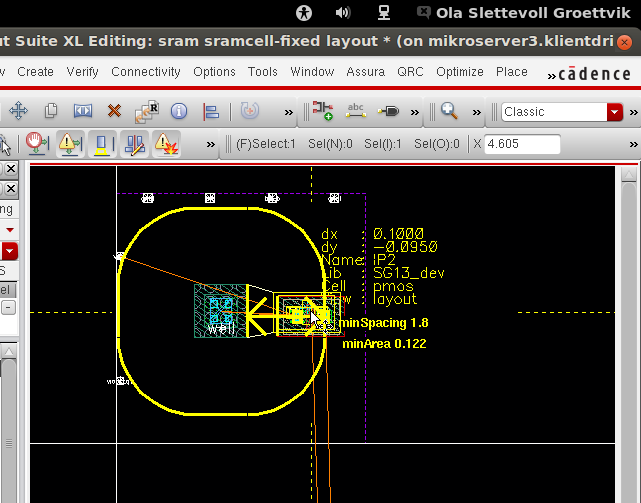
Task: Open the Verify menu
Action: pos(82,72)
